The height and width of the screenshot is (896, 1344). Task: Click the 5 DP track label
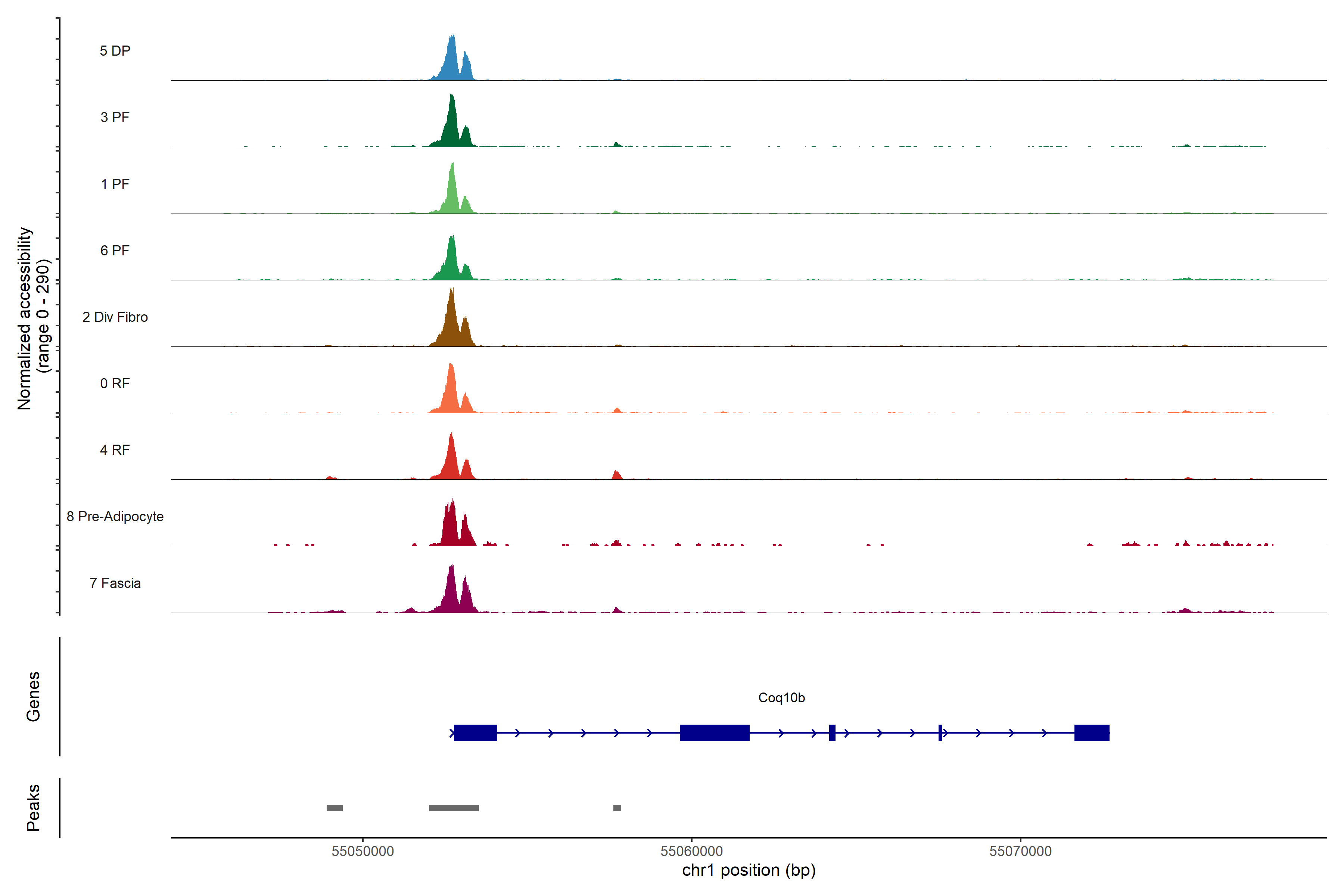[x=115, y=51]
